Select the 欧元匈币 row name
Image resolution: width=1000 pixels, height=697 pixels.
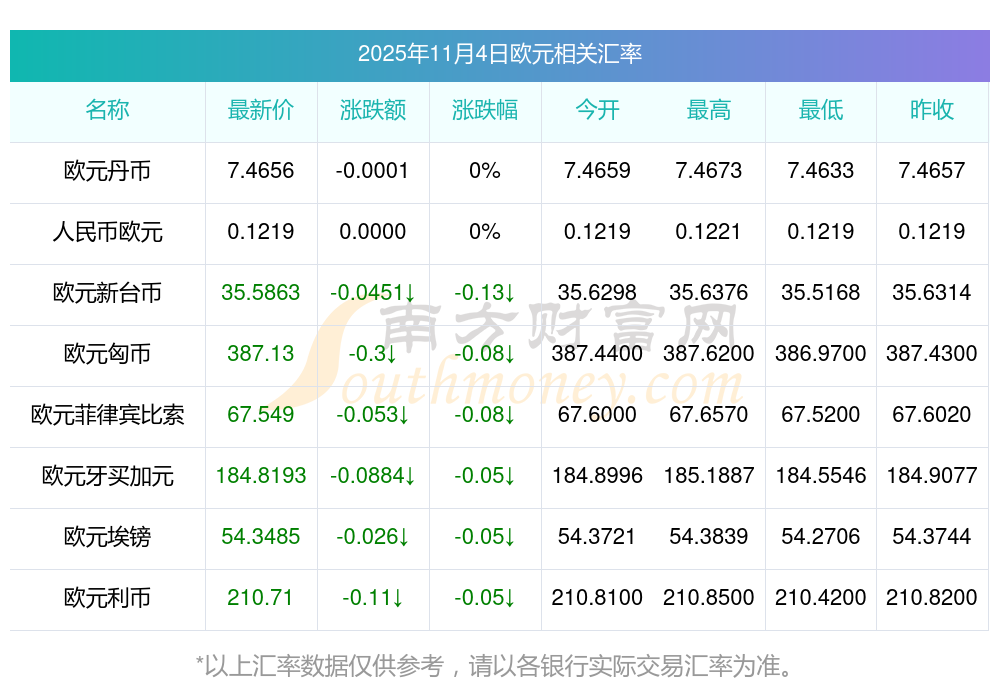pos(107,353)
